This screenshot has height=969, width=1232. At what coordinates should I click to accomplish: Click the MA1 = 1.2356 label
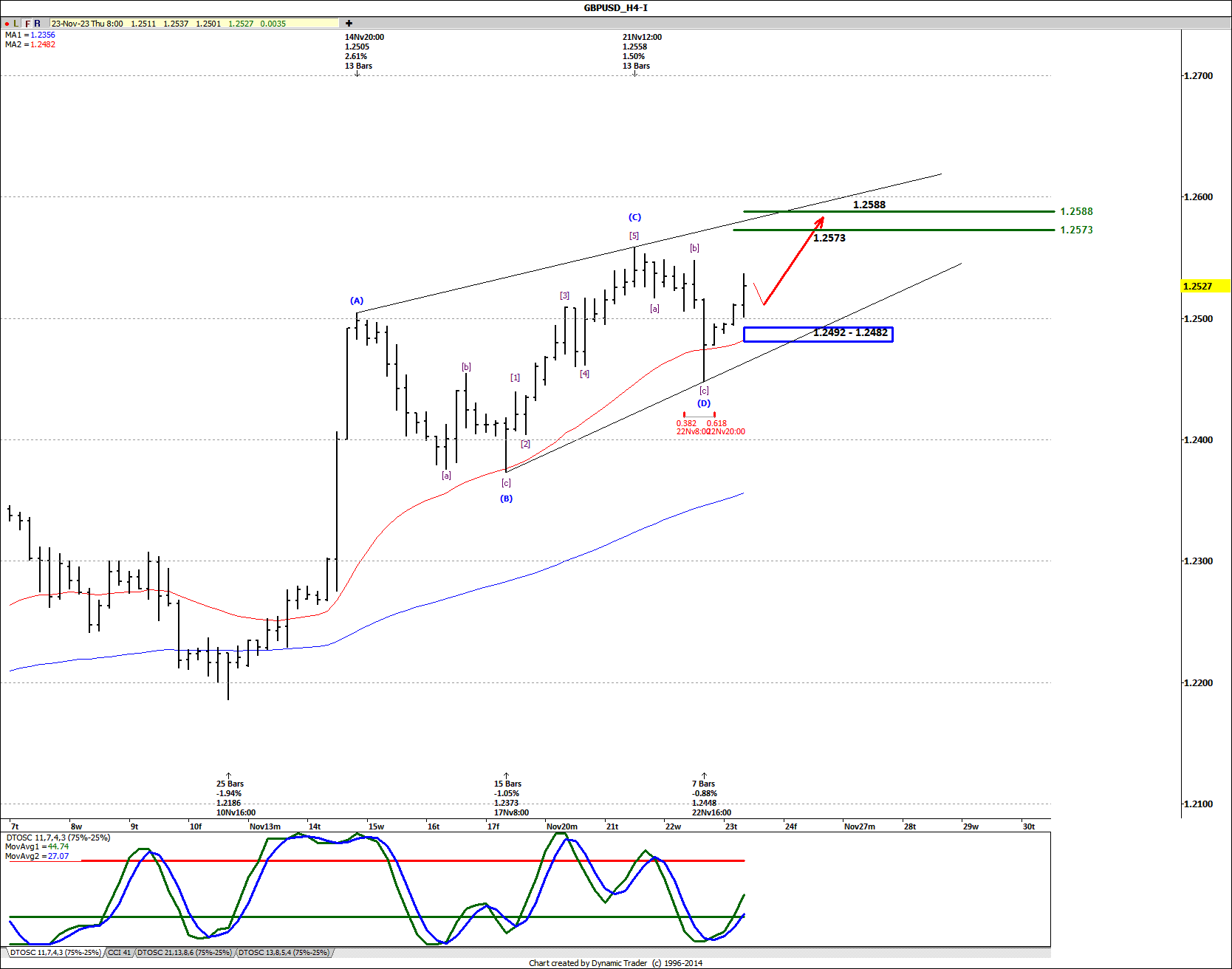coord(30,35)
